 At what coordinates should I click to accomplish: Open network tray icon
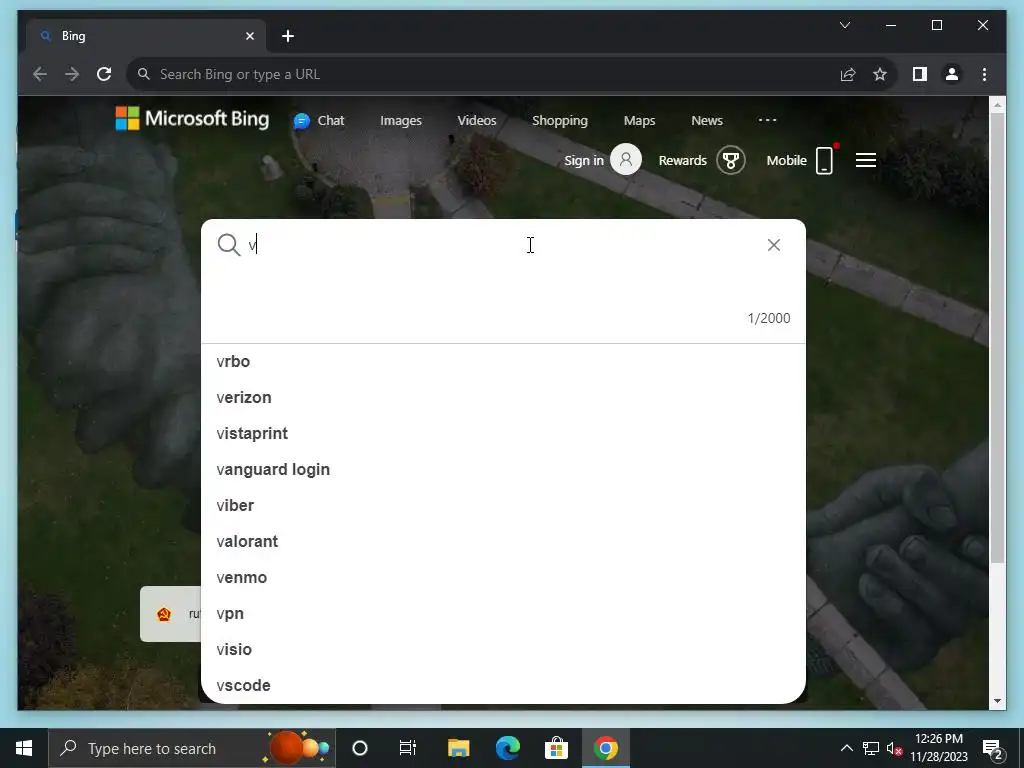871,748
